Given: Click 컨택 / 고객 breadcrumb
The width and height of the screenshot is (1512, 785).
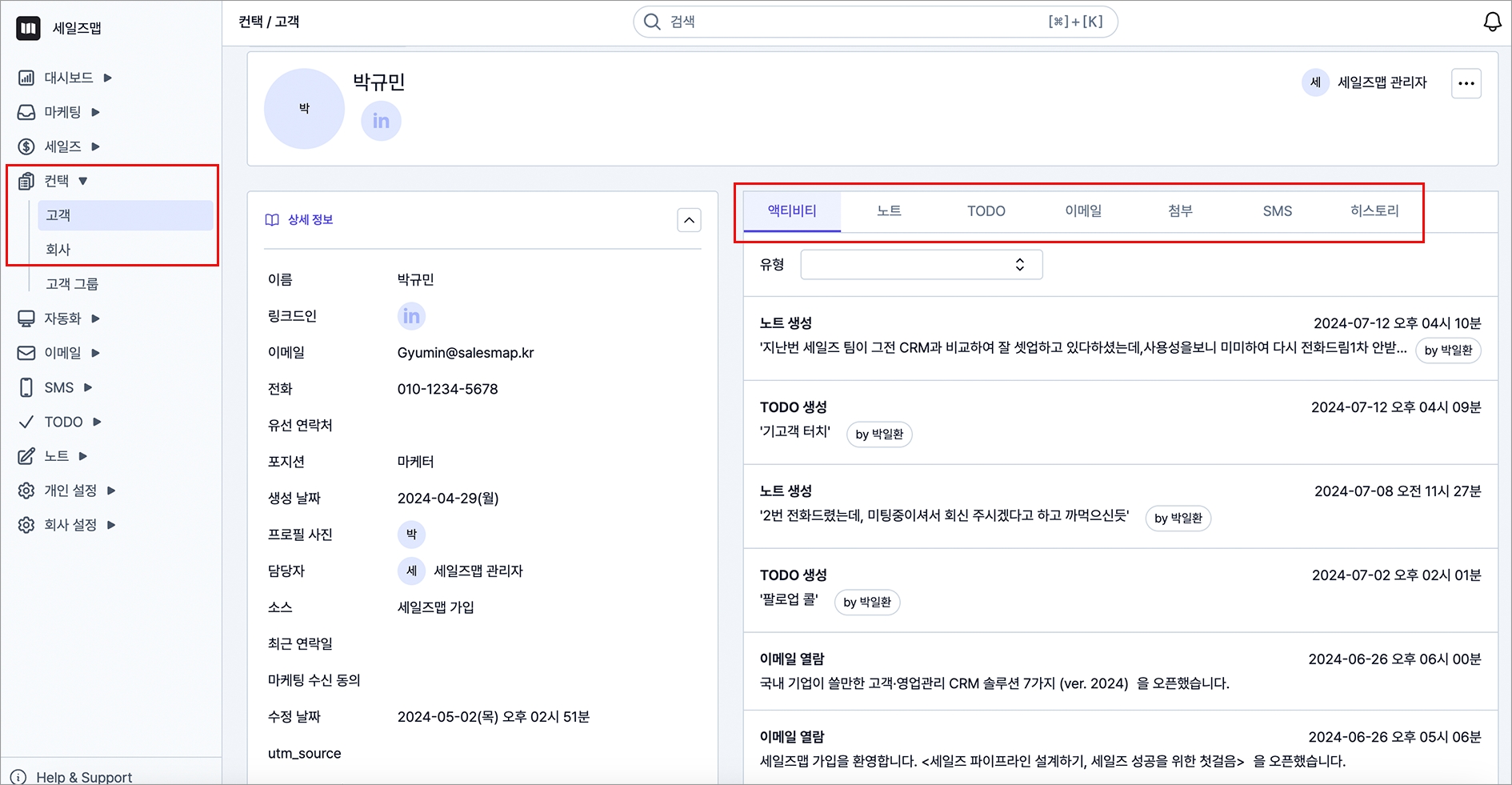Looking at the screenshot, I should coord(269,22).
